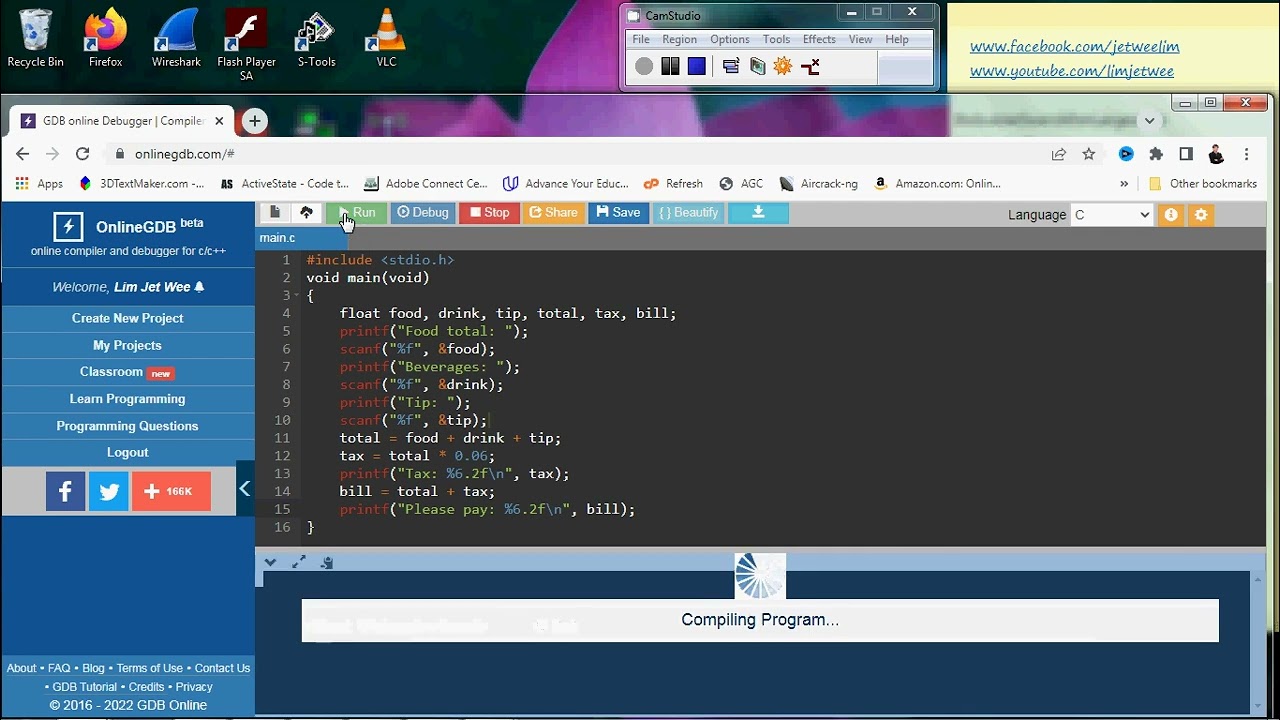Open the Terms of Use footer link
This screenshot has height=720, width=1280.
click(149, 668)
